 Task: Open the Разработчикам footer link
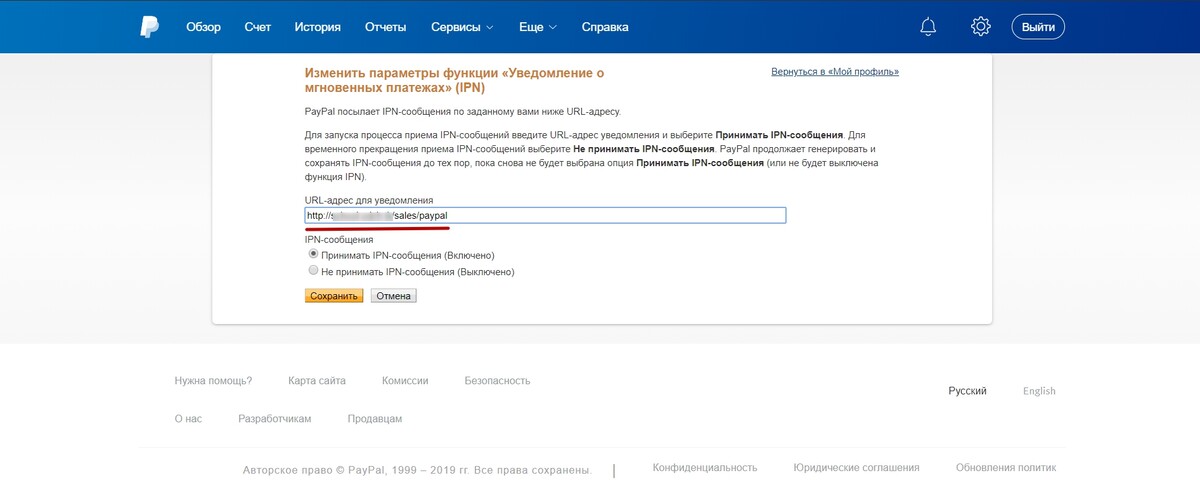(275, 419)
